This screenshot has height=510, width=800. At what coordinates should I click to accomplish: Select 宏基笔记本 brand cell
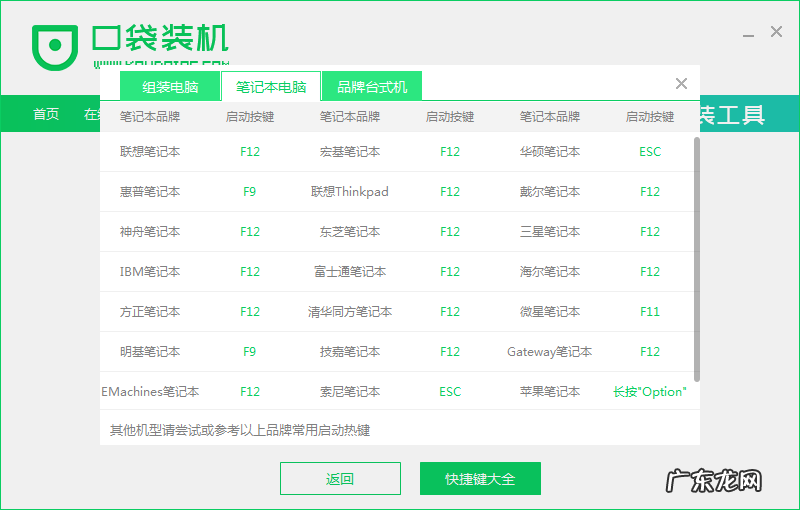coord(350,151)
